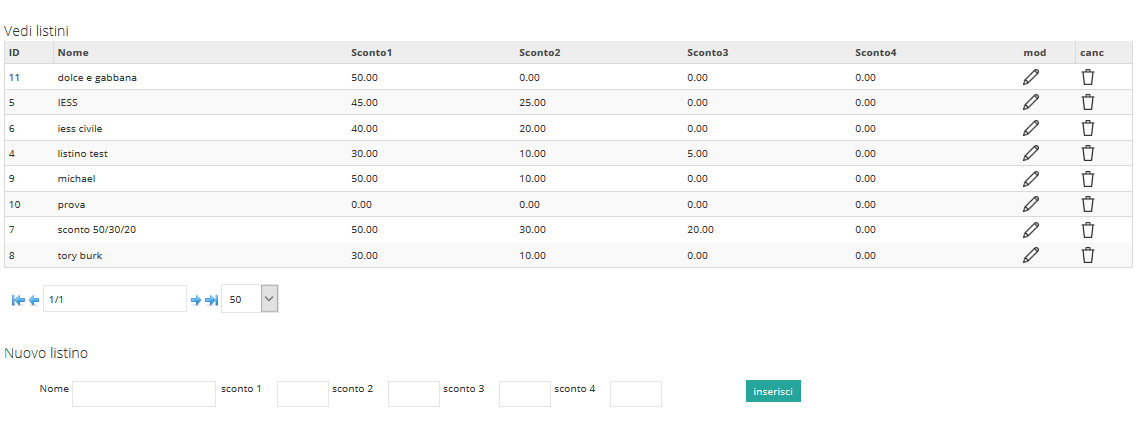
Task: Delete the IESS listino row
Action: (x=1088, y=103)
